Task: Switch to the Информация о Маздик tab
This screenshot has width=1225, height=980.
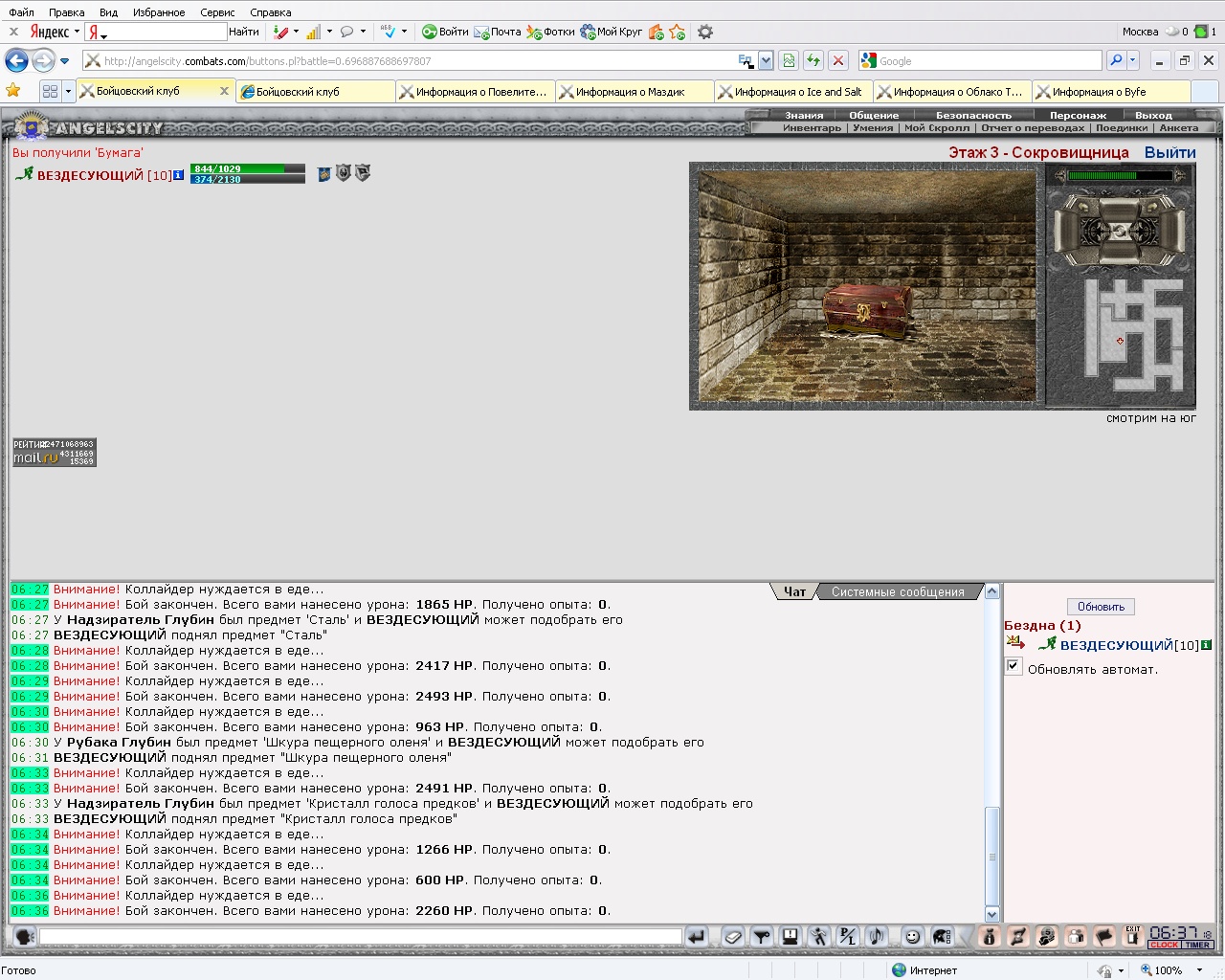Action: (x=634, y=92)
